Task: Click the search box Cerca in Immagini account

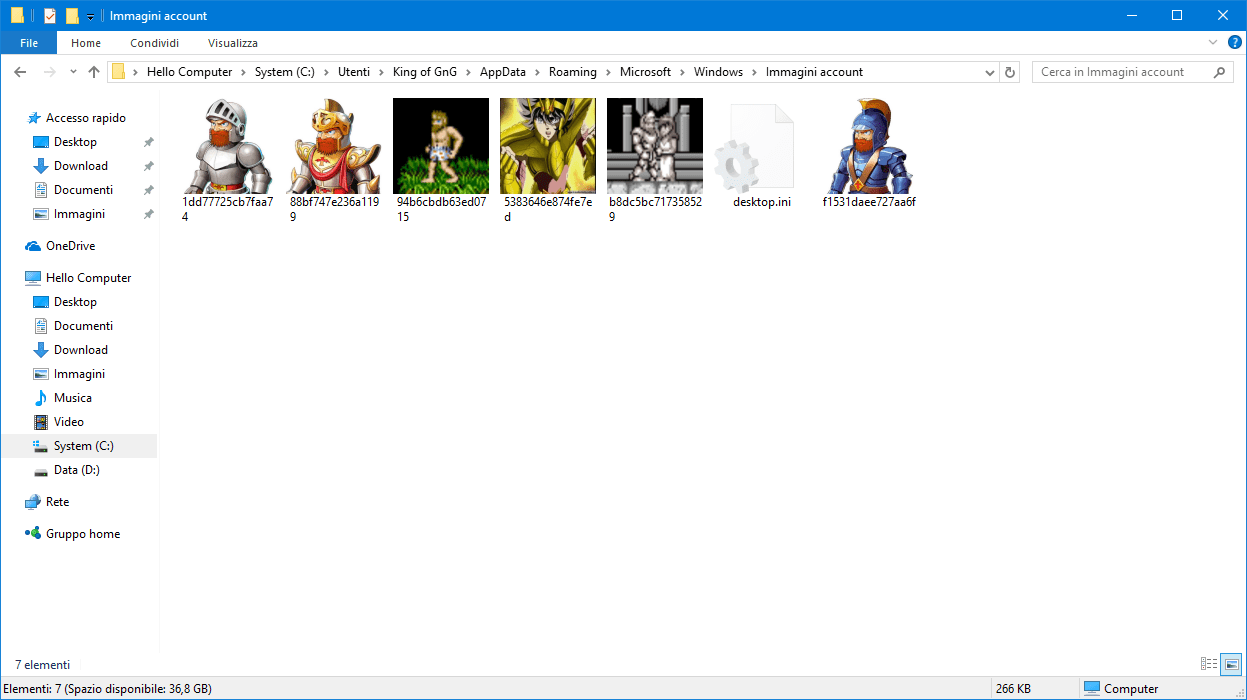Action: 1120,72
